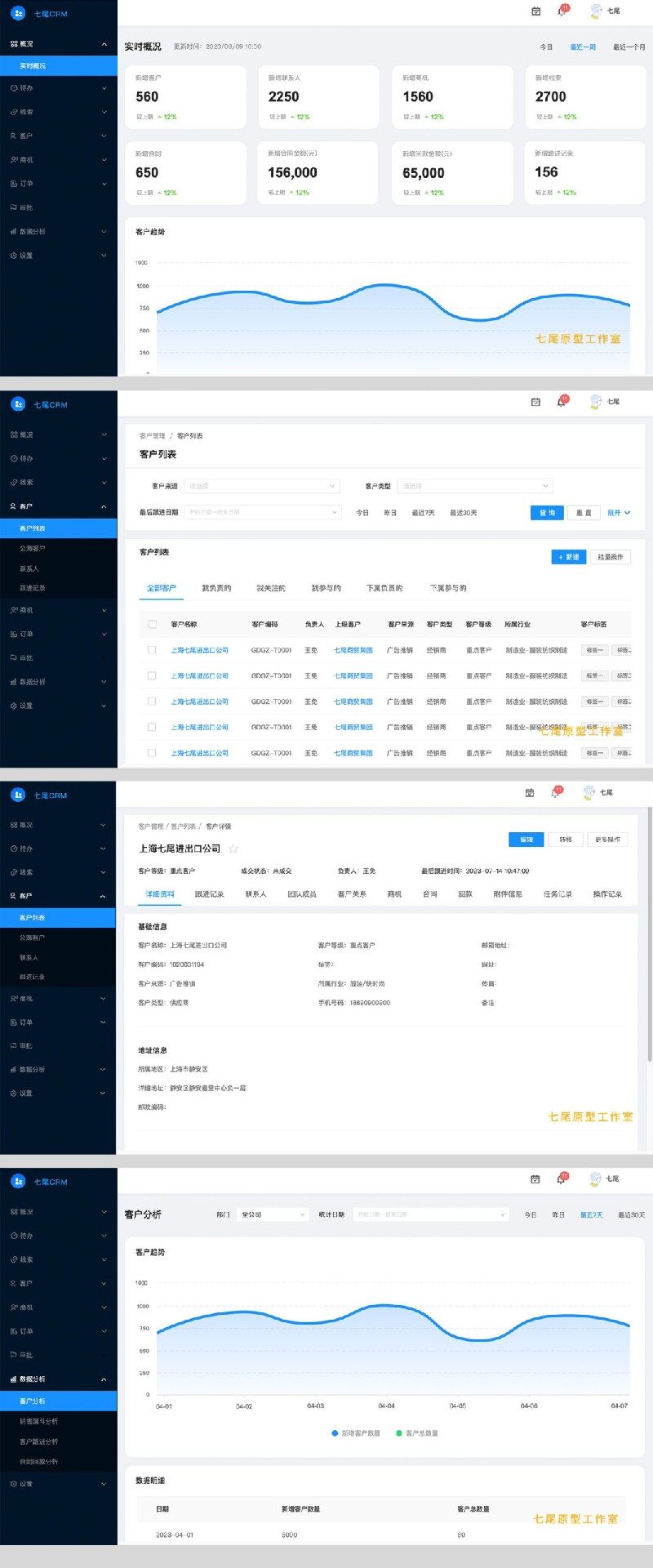Screen dimensions: 653x1568
Task: Open the 附件信息 tab on the 客户详情 page
Action: coord(508,894)
